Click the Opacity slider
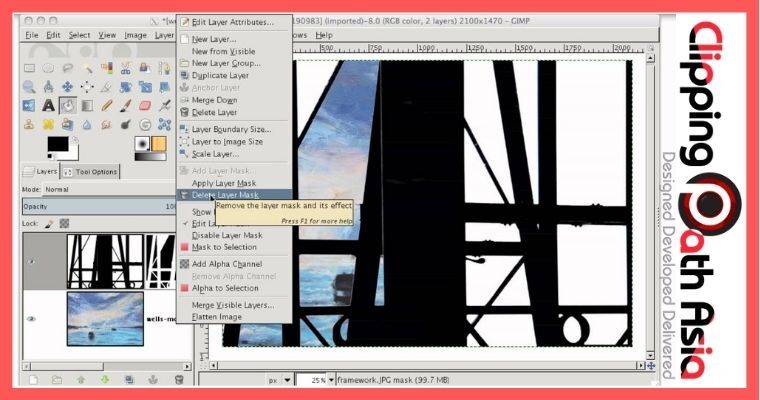760x400 pixels. [99, 207]
